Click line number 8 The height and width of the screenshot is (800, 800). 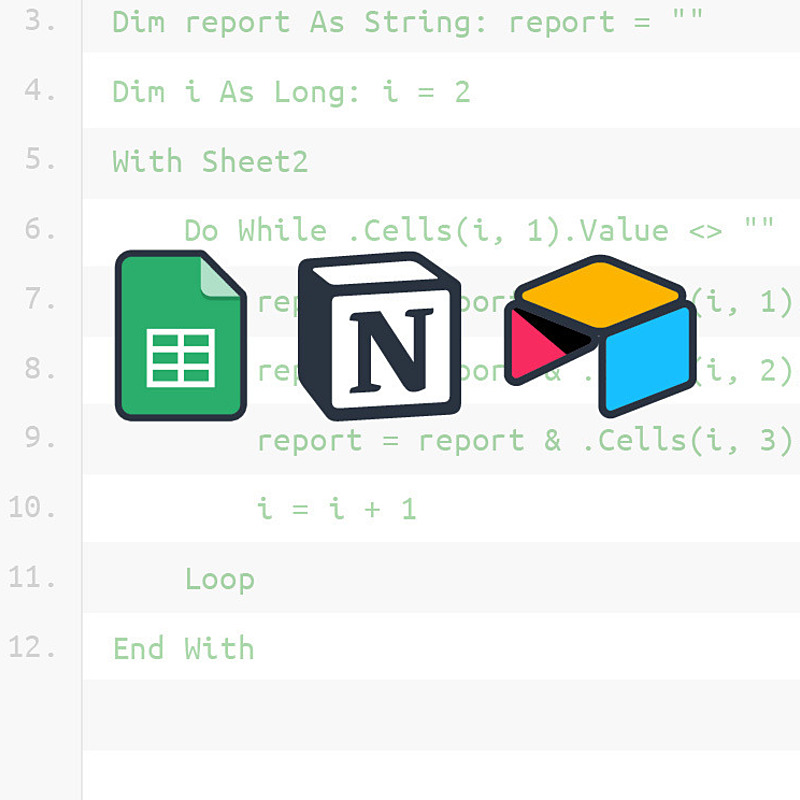coord(40,368)
